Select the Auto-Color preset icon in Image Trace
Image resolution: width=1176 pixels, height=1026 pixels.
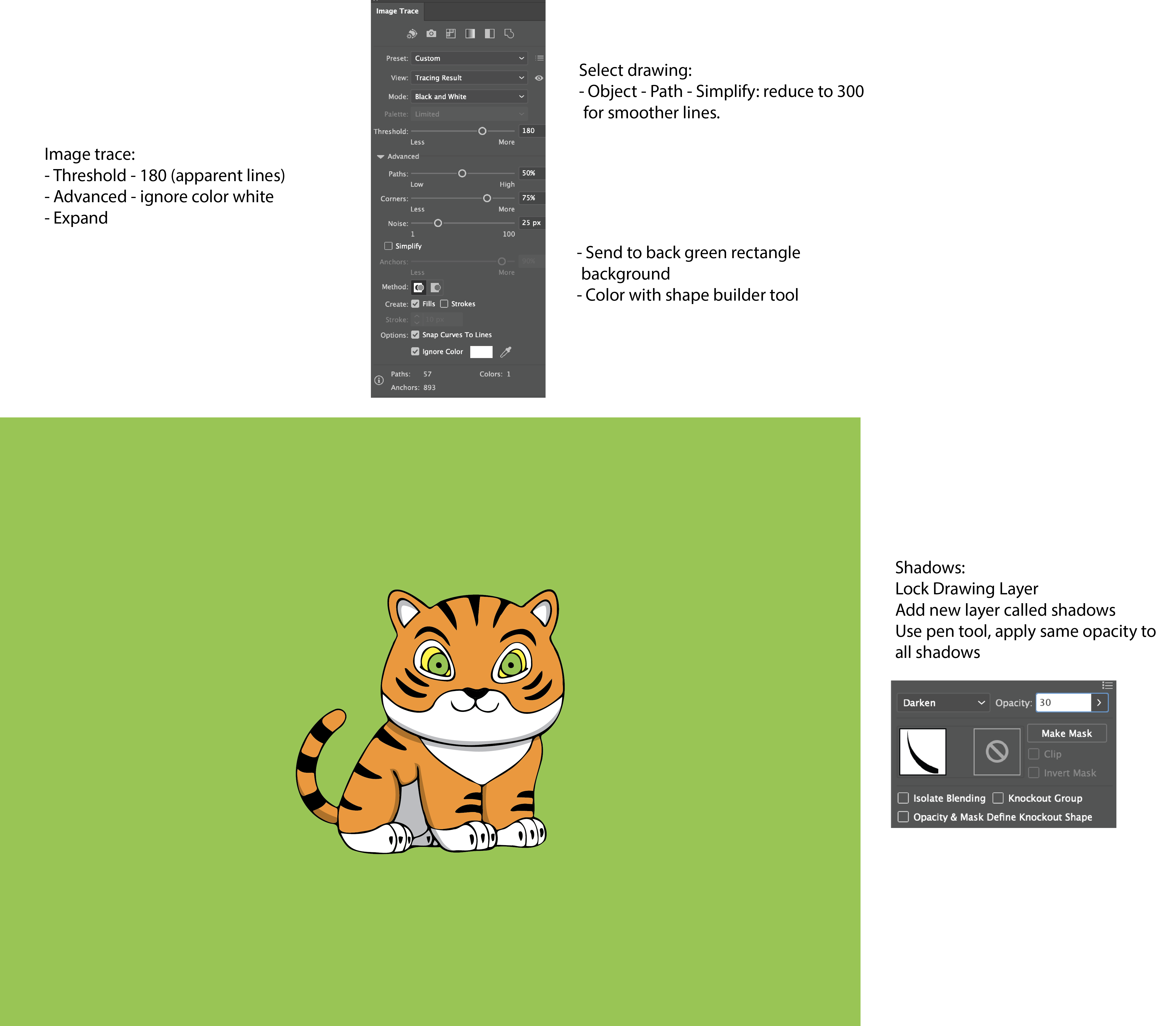tap(412, 34)
